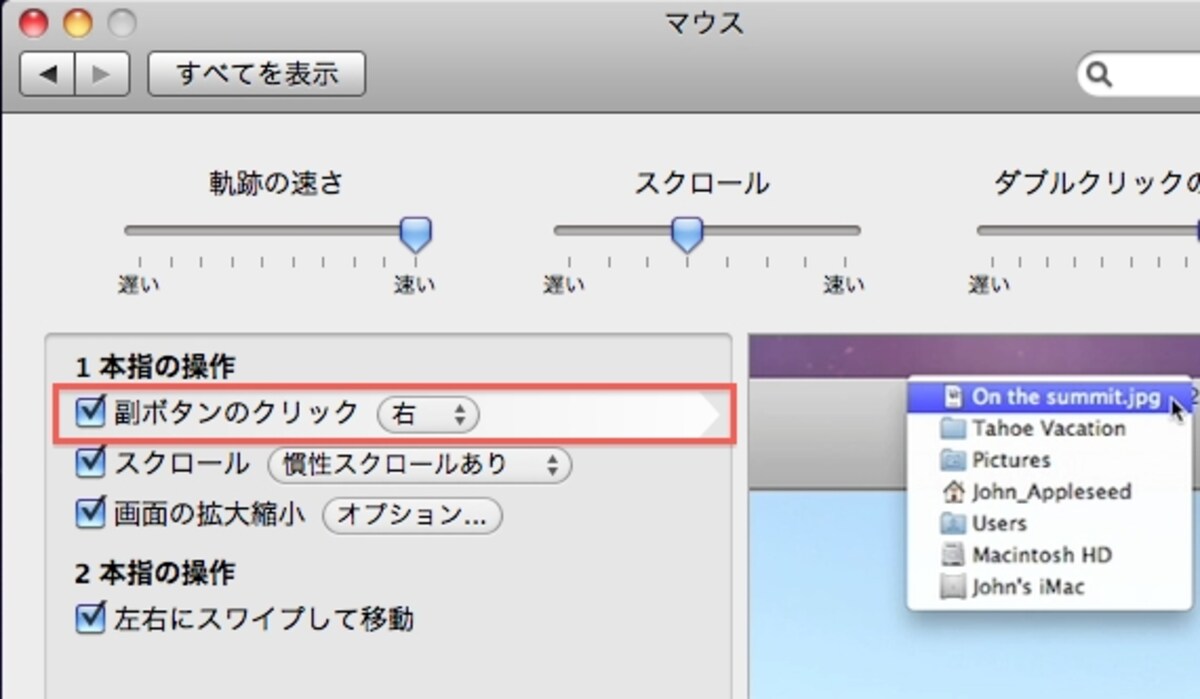The height and width of the screenshot is (699, 1200).
Task: Click the オプション... button
Action: 412,516
